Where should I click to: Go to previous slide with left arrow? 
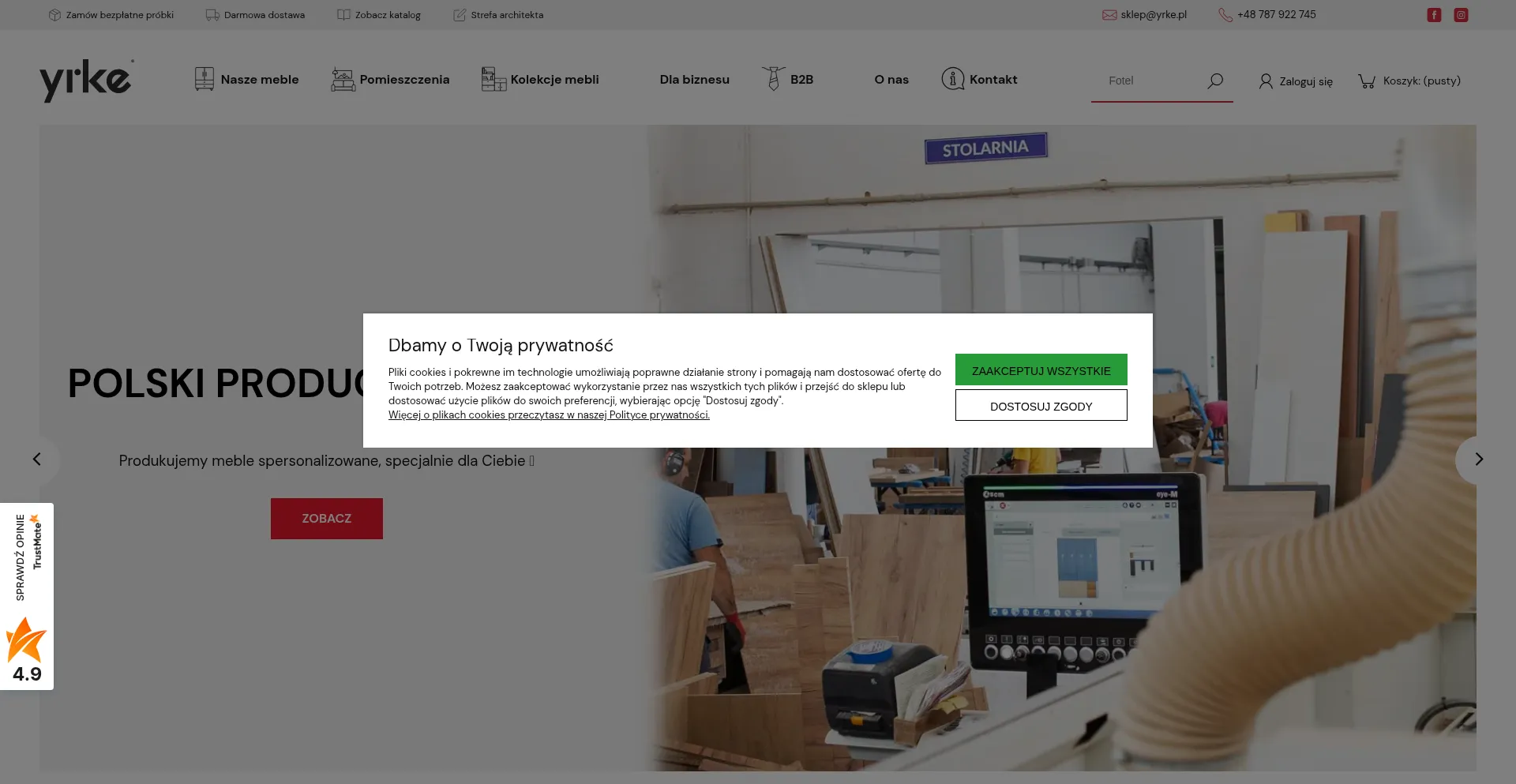pos(37,460)
